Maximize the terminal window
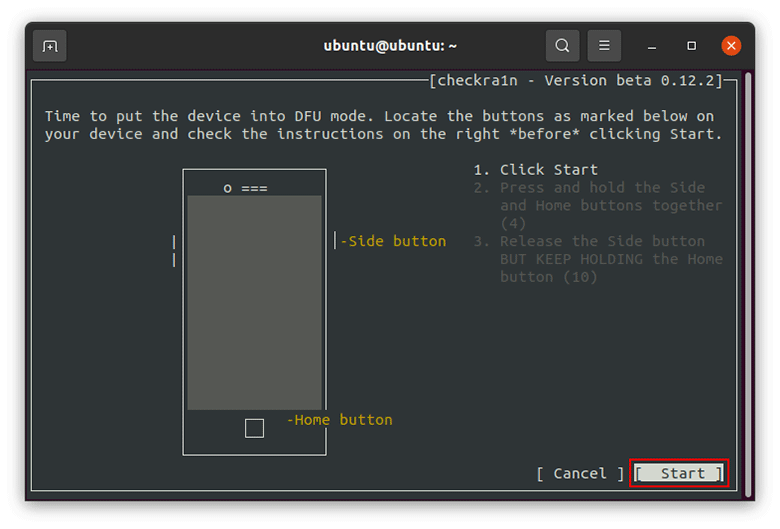Viewport: 780px width, 529px height. coord(691,46)
